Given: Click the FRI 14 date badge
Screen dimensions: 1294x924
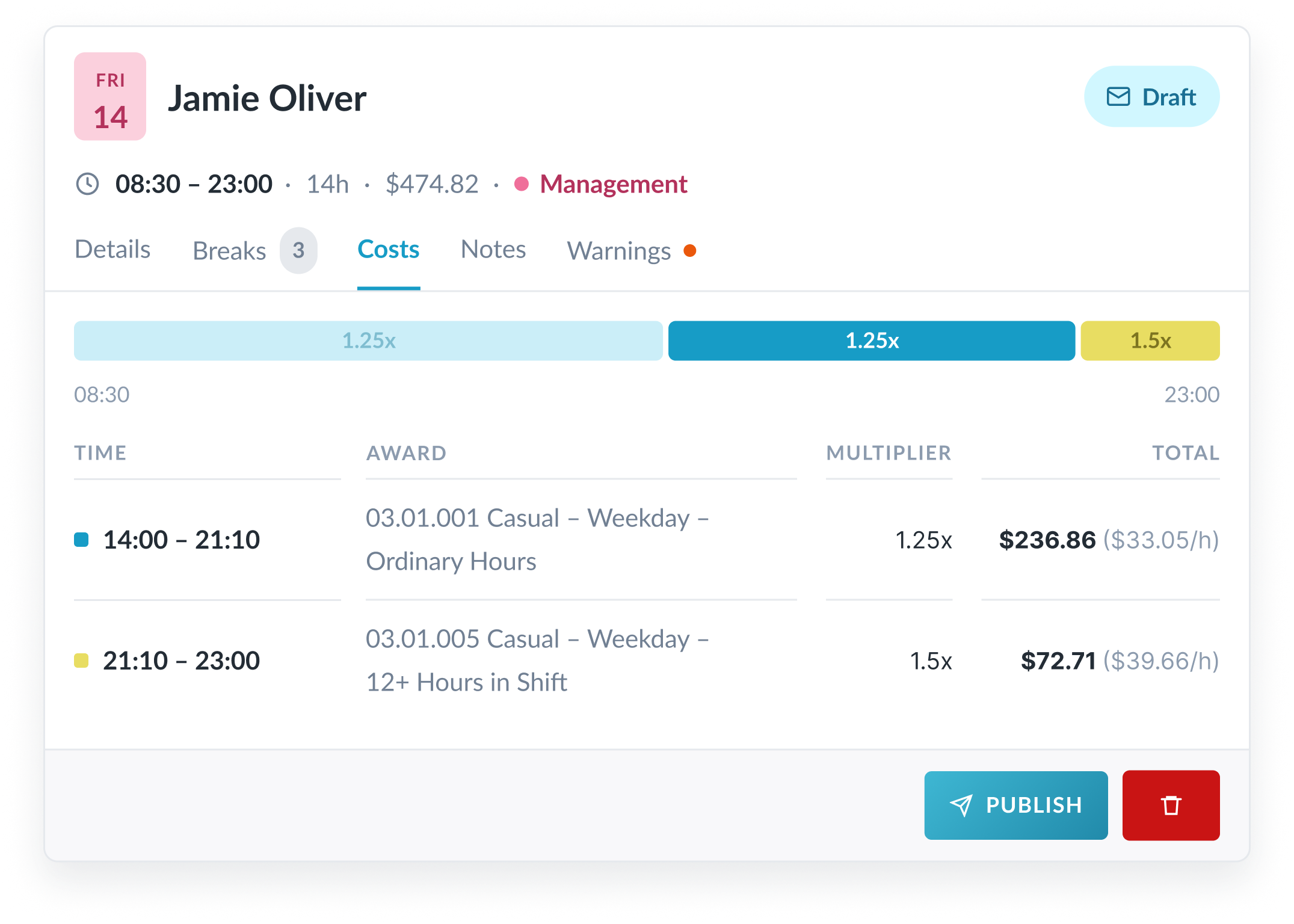Looking at the screenshot, I should [110, 96].
